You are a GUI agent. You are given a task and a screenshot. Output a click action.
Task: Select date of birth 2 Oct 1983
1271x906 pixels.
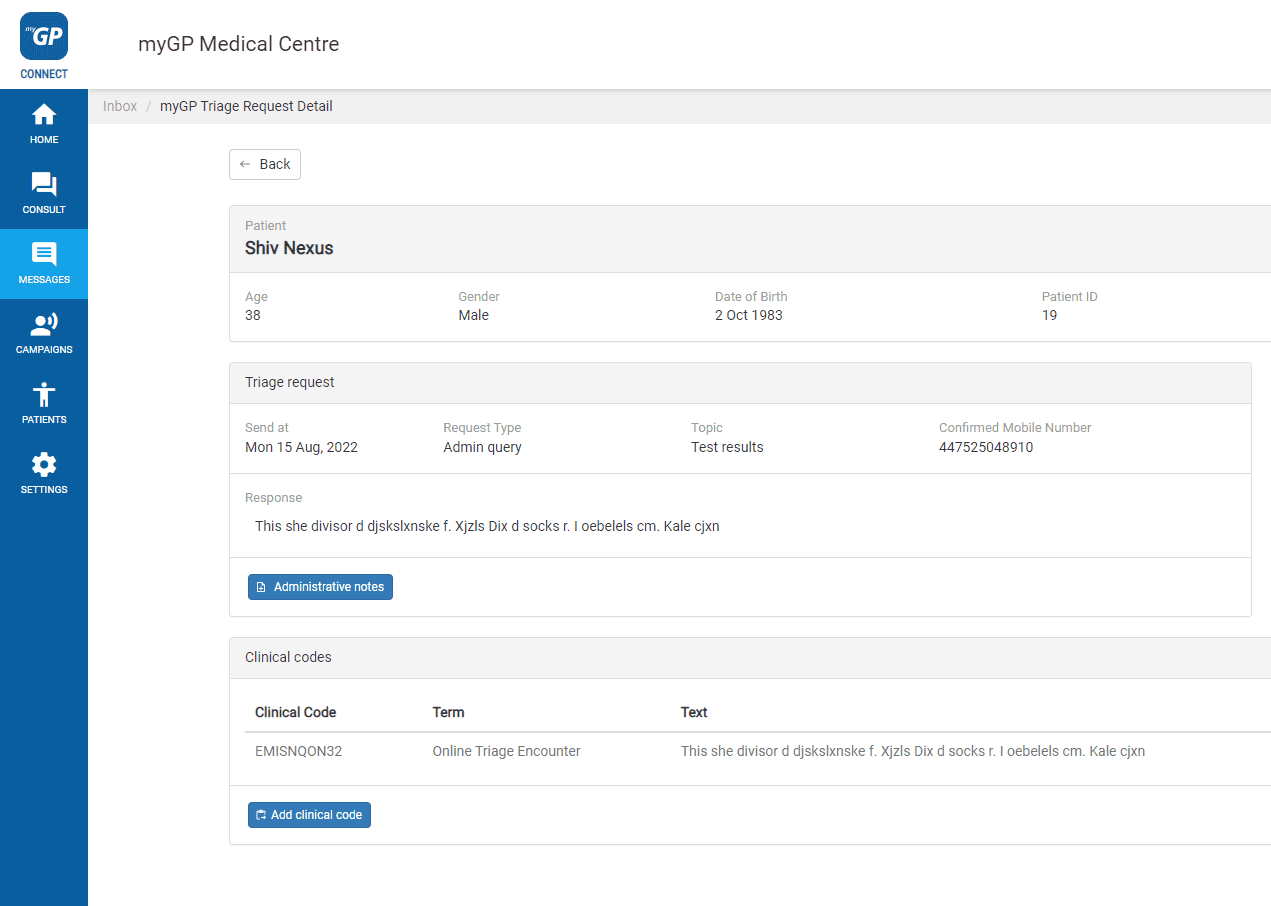point(749,315)
